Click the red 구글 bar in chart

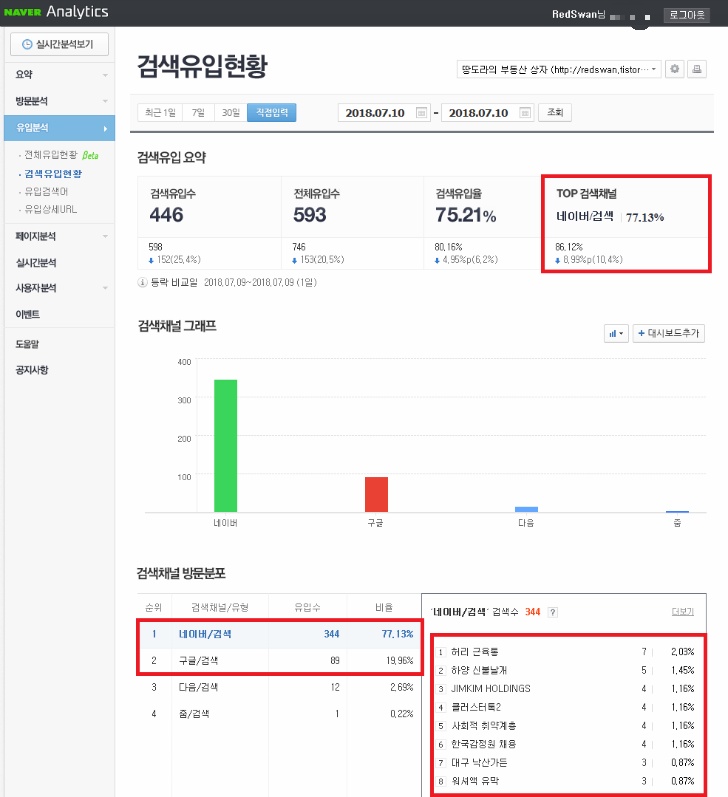(376, 495)
